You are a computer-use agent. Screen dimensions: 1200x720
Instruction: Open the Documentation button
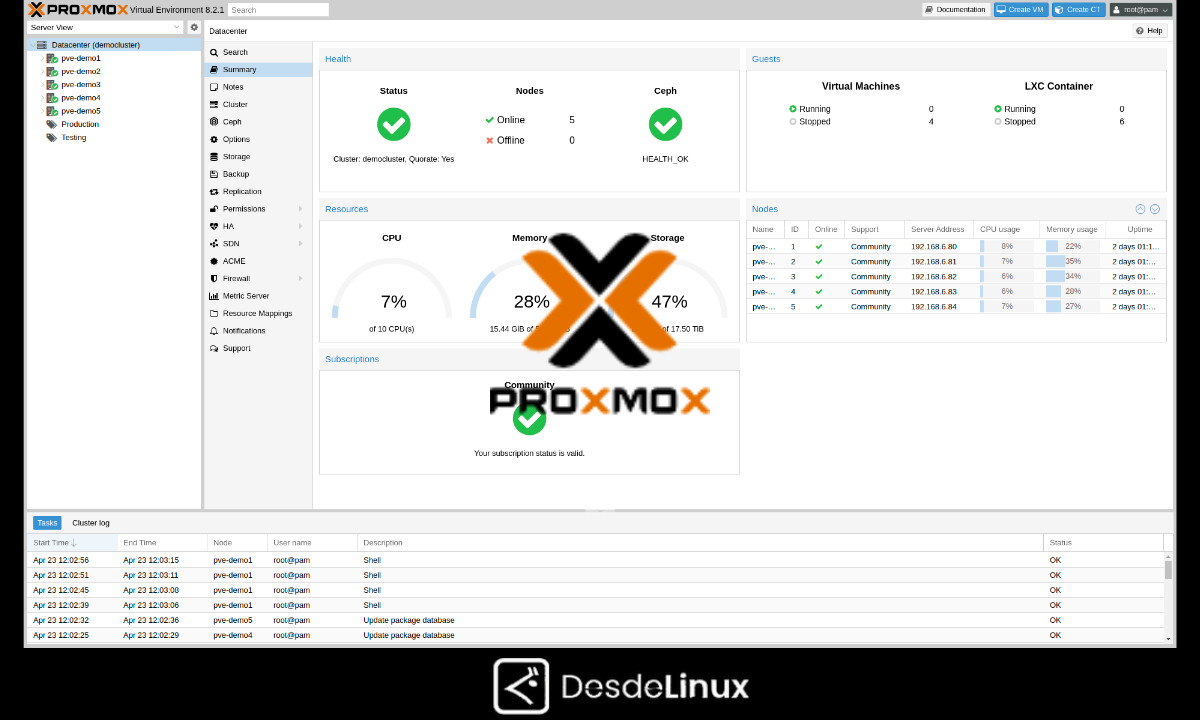coord(955,10)
